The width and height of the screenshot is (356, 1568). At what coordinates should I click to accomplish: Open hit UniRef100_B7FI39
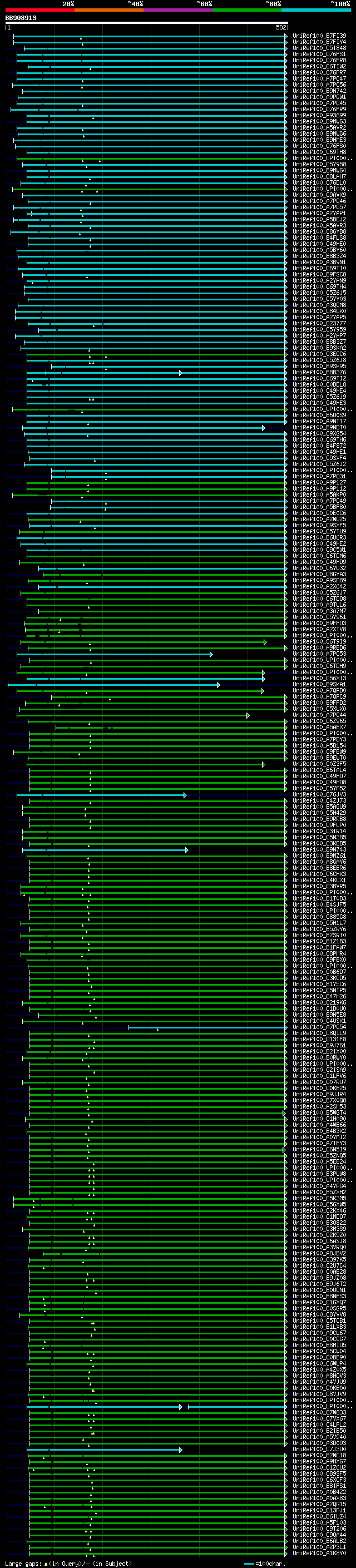[319, 36]
